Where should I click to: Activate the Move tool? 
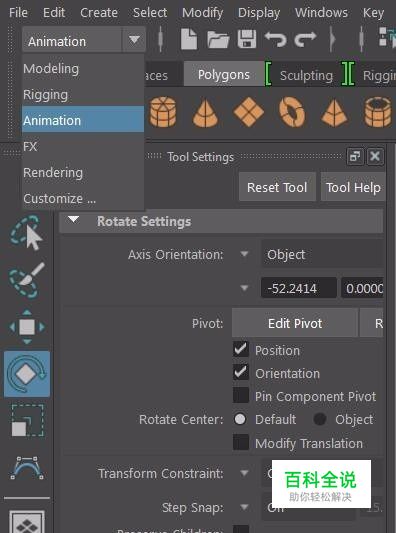click(27, 327)
